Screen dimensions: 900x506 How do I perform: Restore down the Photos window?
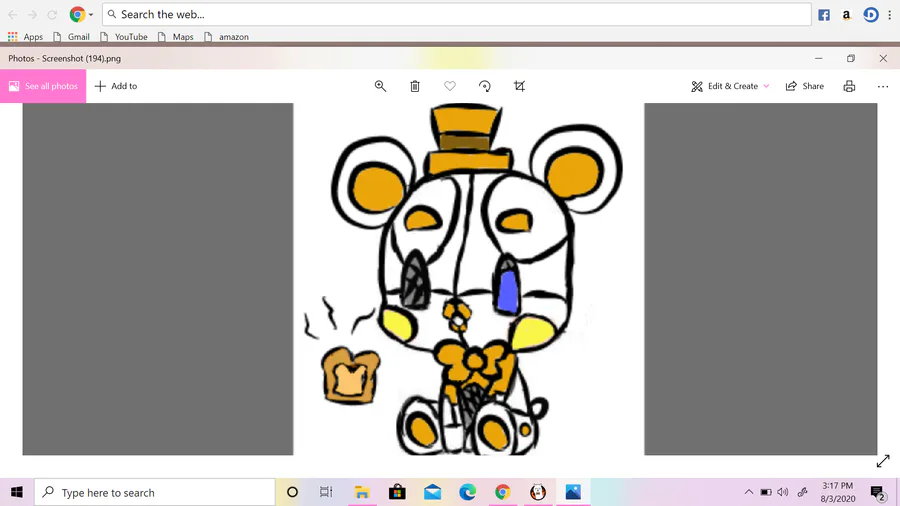tap(851, 59)
